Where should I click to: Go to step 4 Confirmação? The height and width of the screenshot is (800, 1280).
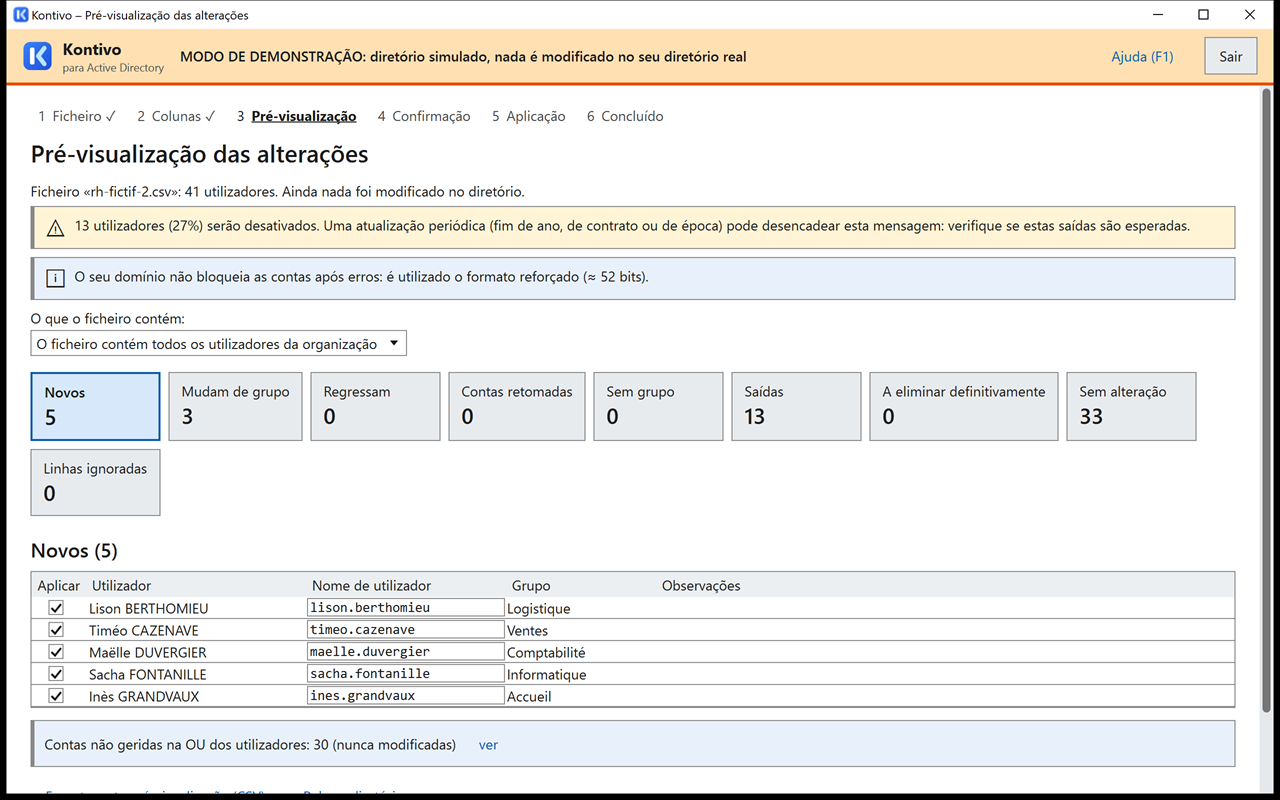tap(424, 116)
